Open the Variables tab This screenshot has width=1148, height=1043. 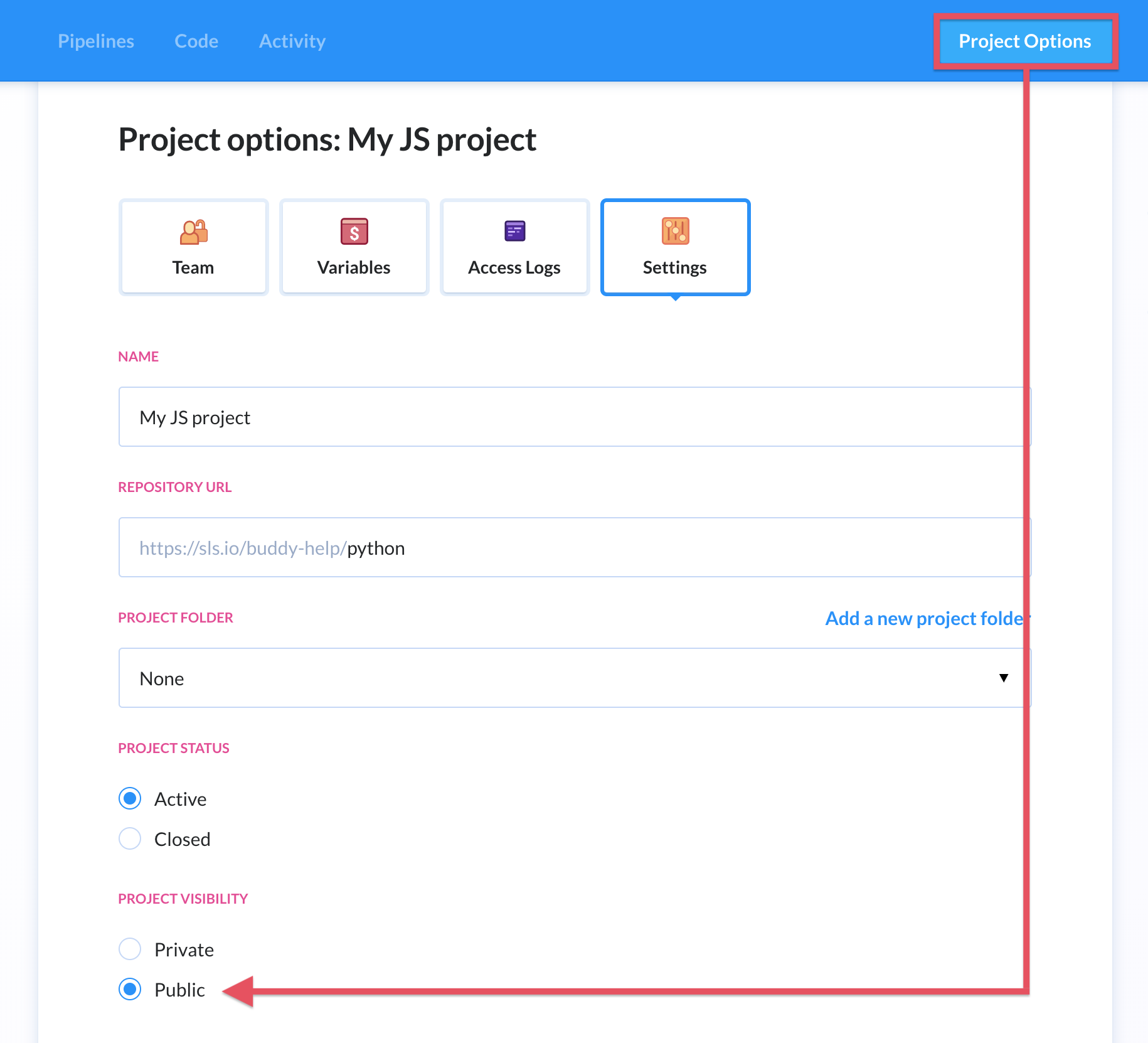(x=354, y=247)
